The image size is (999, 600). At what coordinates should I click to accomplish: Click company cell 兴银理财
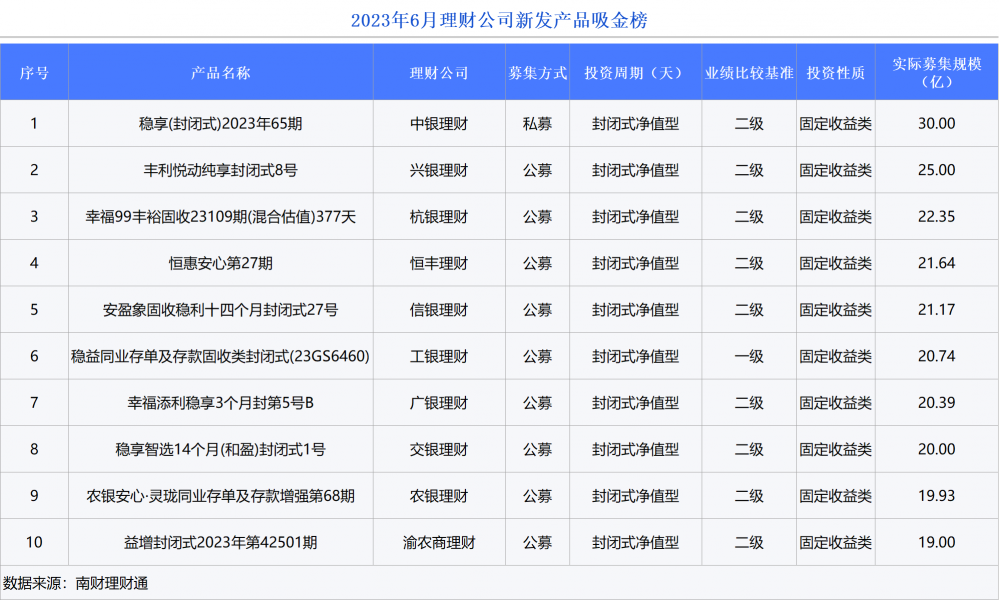[439, 170]
